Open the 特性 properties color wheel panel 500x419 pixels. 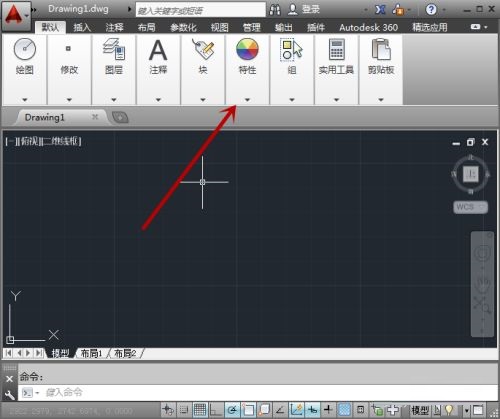click(247, 56)
